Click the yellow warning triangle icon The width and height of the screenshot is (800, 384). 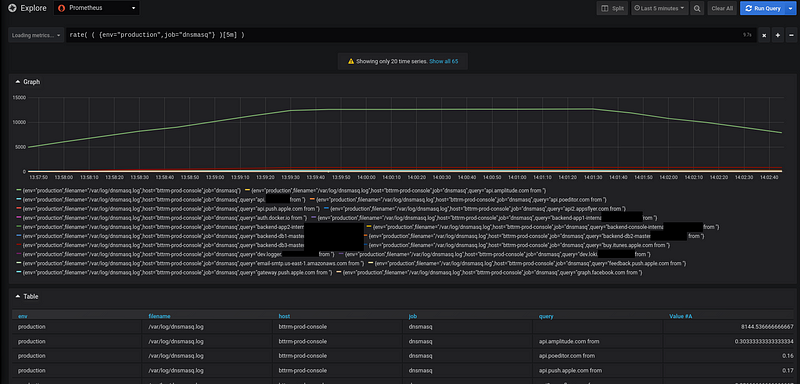351,61
